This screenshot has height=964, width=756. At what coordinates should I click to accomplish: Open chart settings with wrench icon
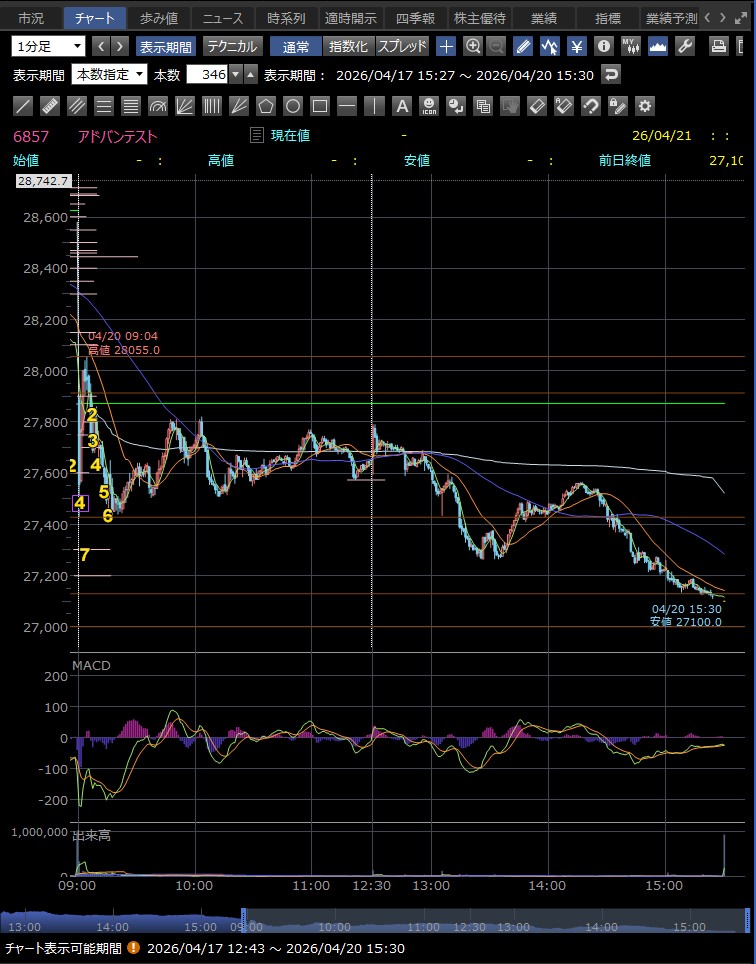(x=685, y=46)
